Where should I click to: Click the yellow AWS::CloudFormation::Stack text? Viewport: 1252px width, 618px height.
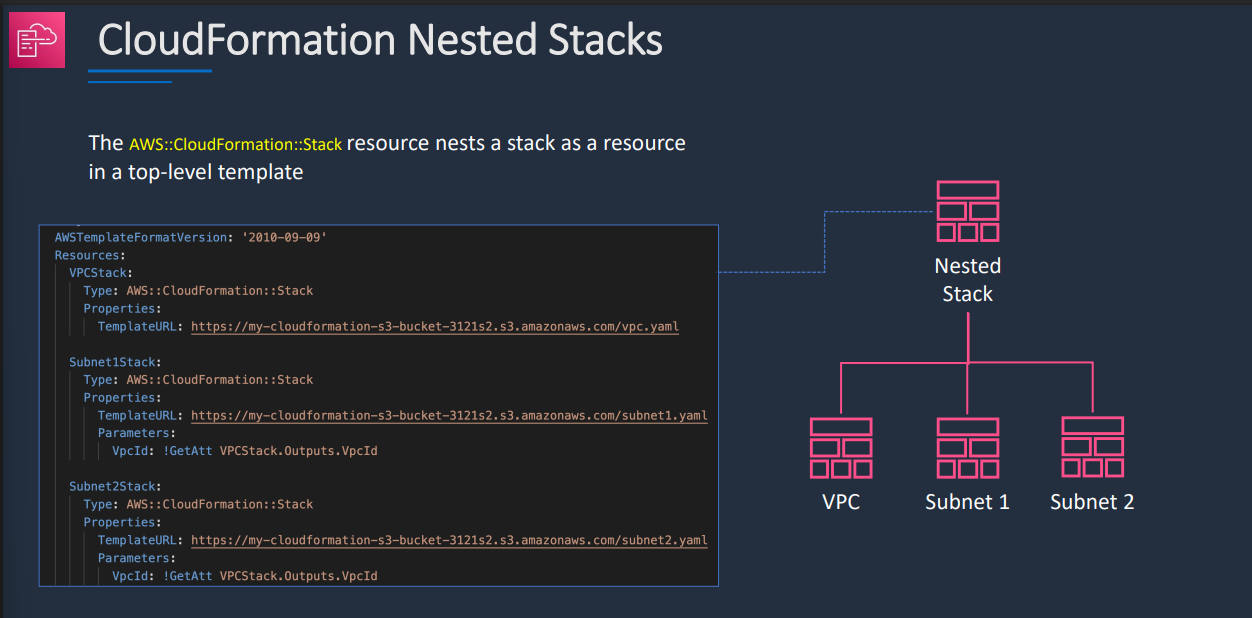pos(235,144)
